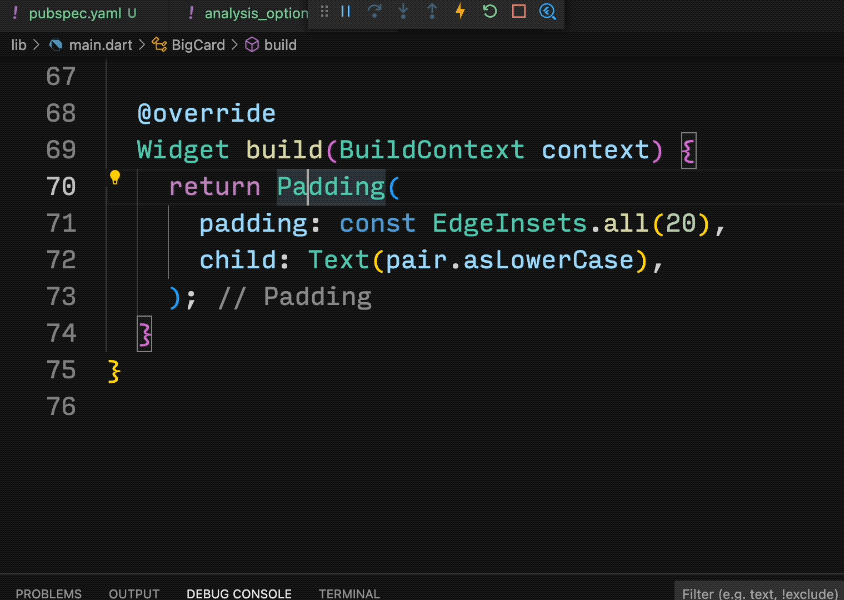Click the Step Out debug button
The width and height of the screenshot is (844, 600).
tap(432, 12)
